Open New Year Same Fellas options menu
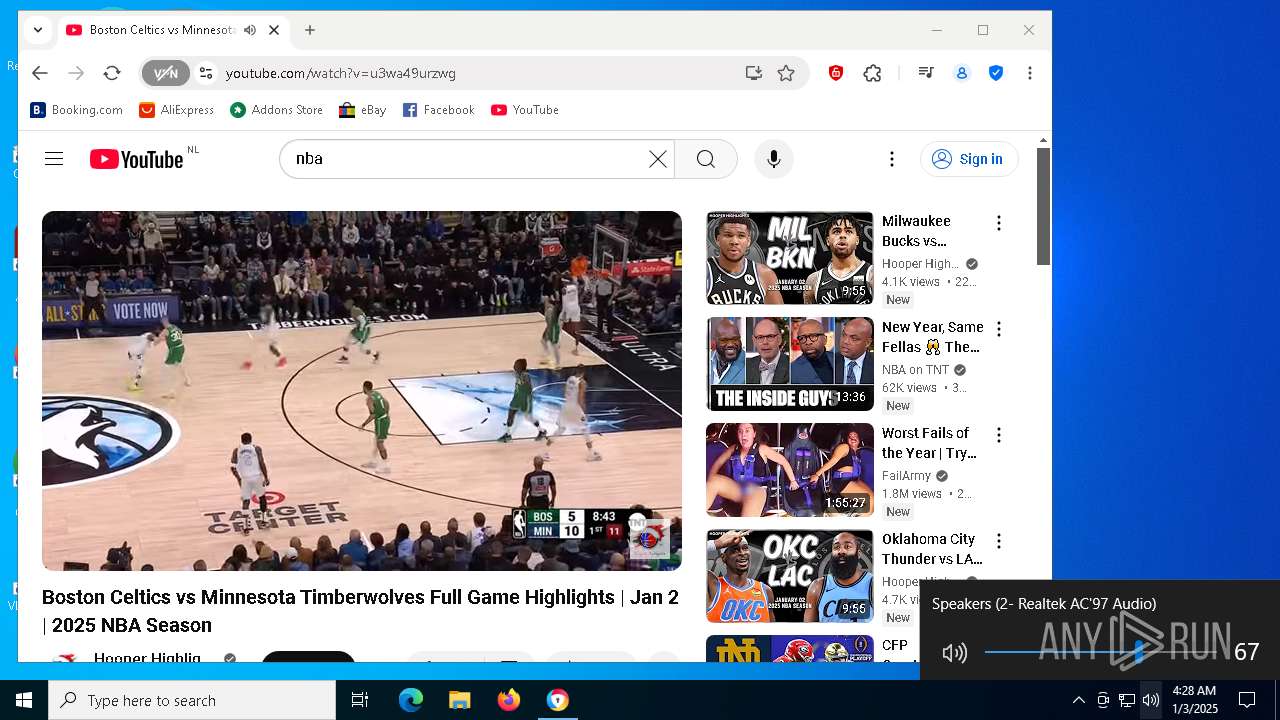The width and height of the screenshot is (1280, 720). click(x=998, y=329)
